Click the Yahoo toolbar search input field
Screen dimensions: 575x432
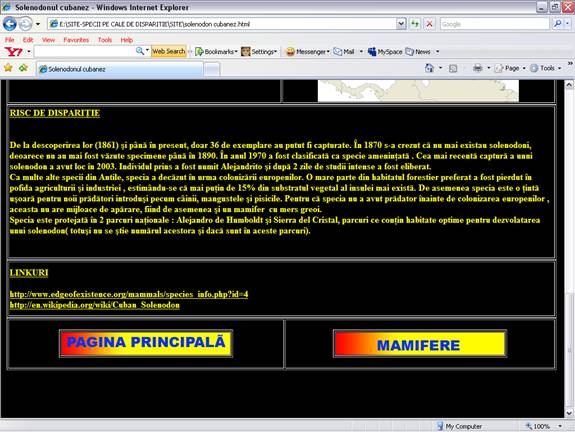[85, 52]
